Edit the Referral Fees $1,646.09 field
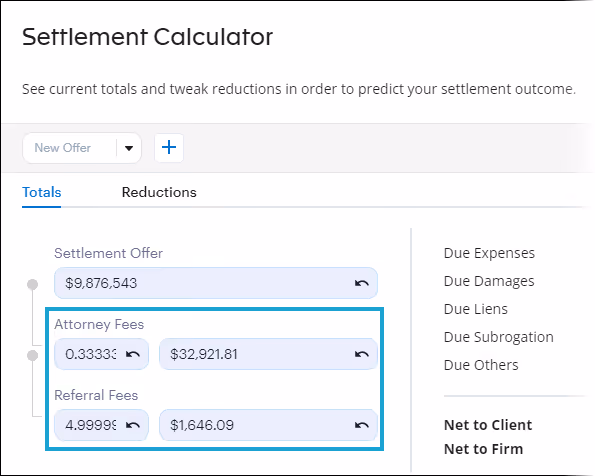Screen dimensions: 595x476 click(x=268, y=425)
